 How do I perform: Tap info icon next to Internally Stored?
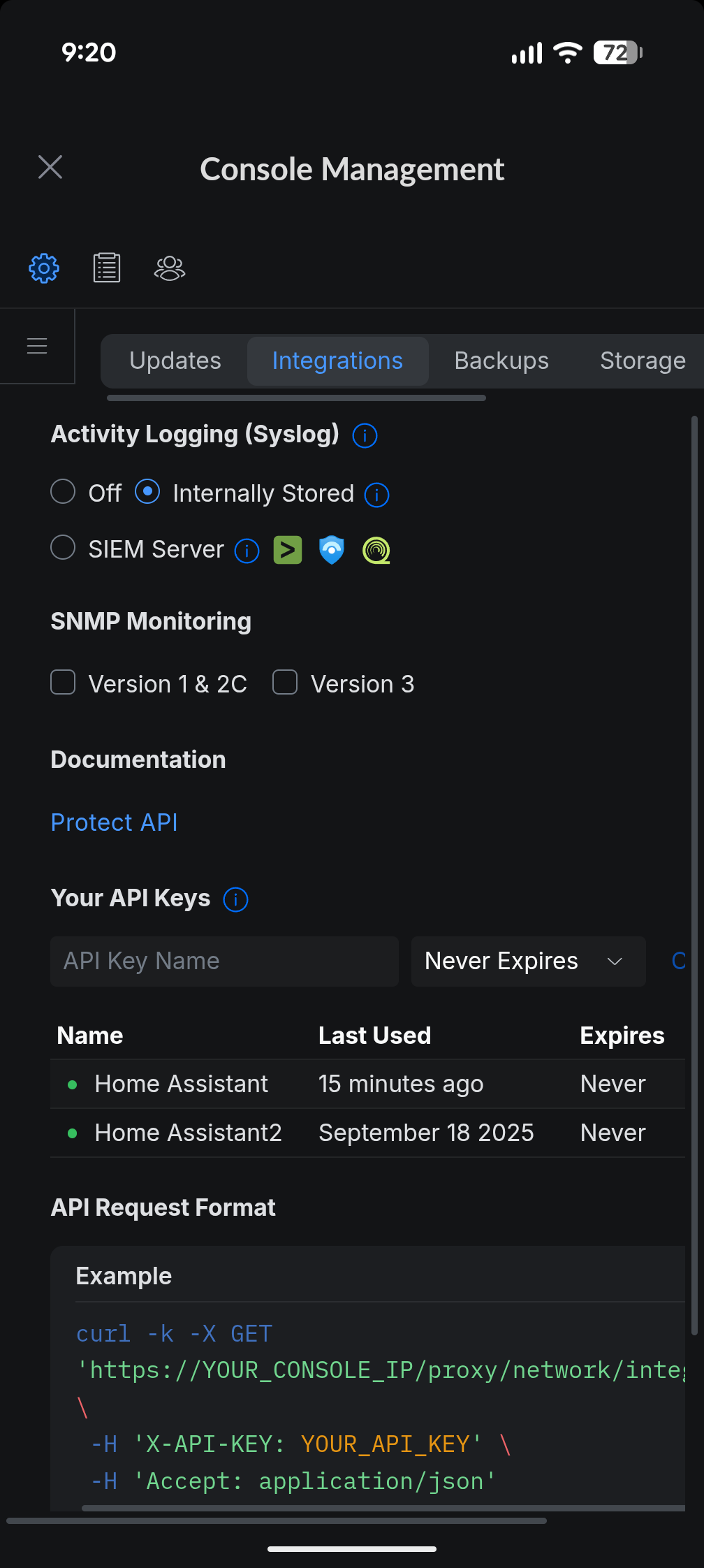point(376,495)
